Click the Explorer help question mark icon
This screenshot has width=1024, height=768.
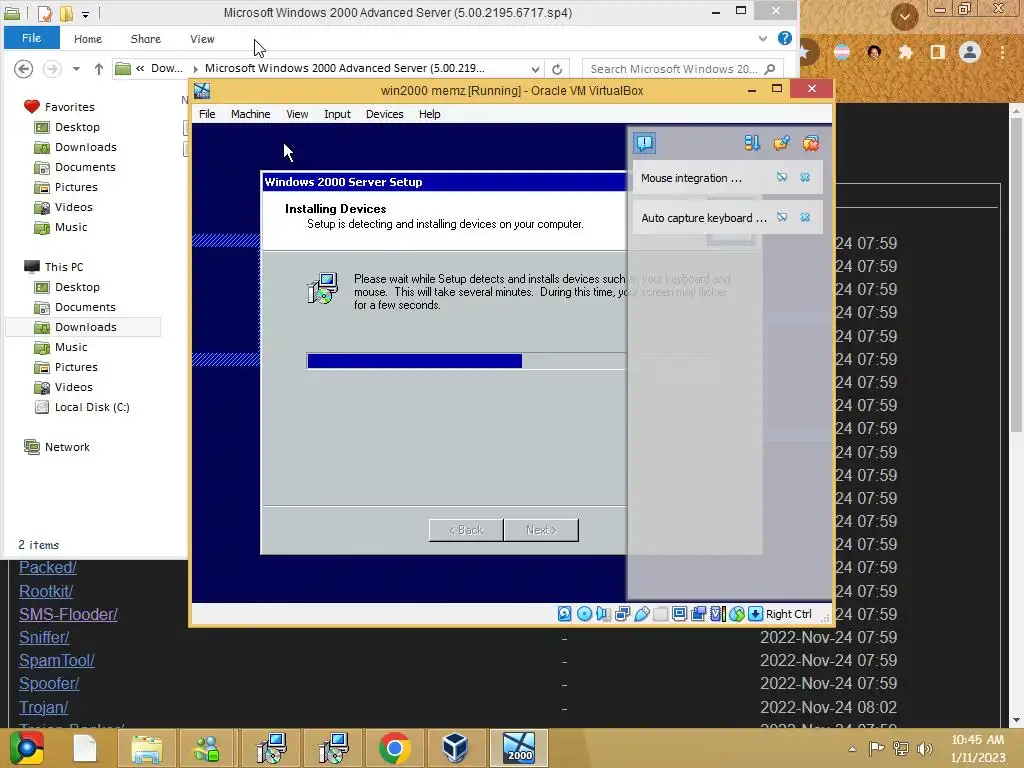tap(784, 38)
